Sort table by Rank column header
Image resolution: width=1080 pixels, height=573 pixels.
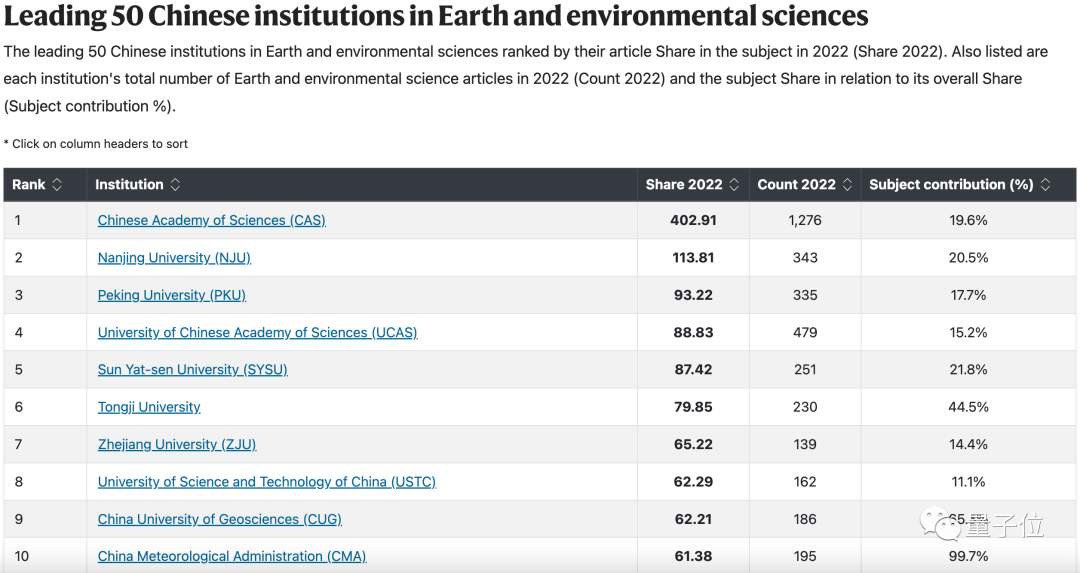(x=29, y=185)
